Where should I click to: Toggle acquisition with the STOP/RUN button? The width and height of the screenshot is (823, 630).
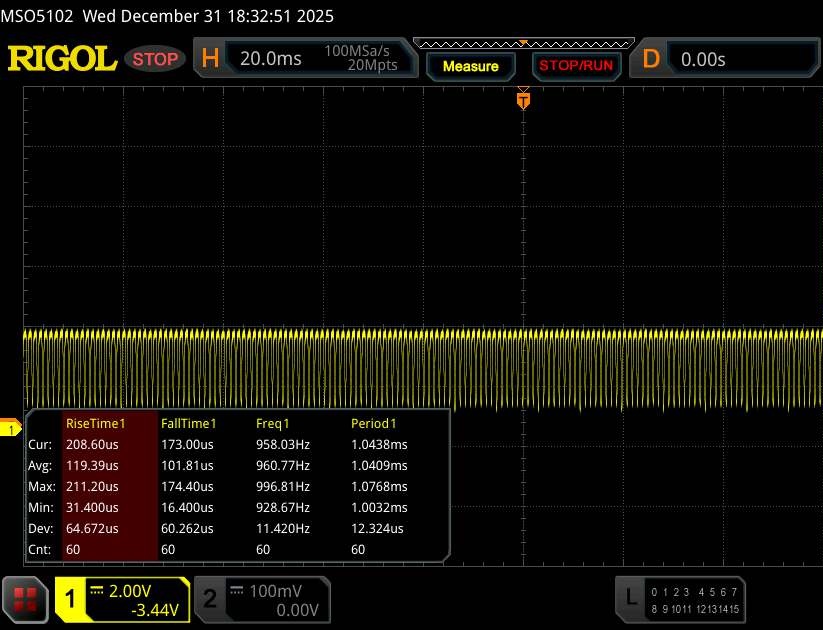(574, 66)
